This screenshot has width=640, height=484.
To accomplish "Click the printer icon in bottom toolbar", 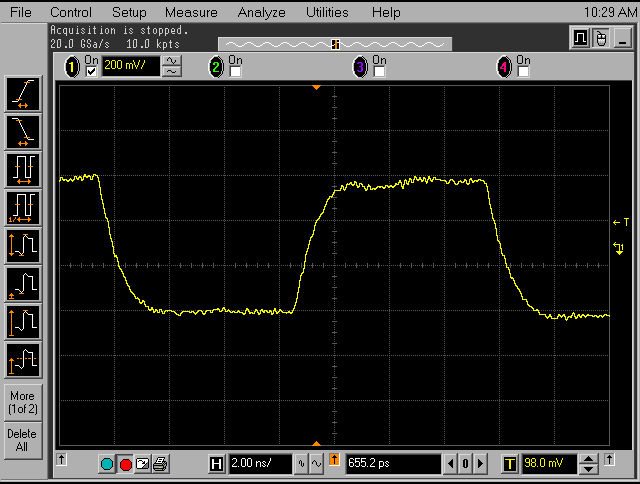I will tap(160, 464).
